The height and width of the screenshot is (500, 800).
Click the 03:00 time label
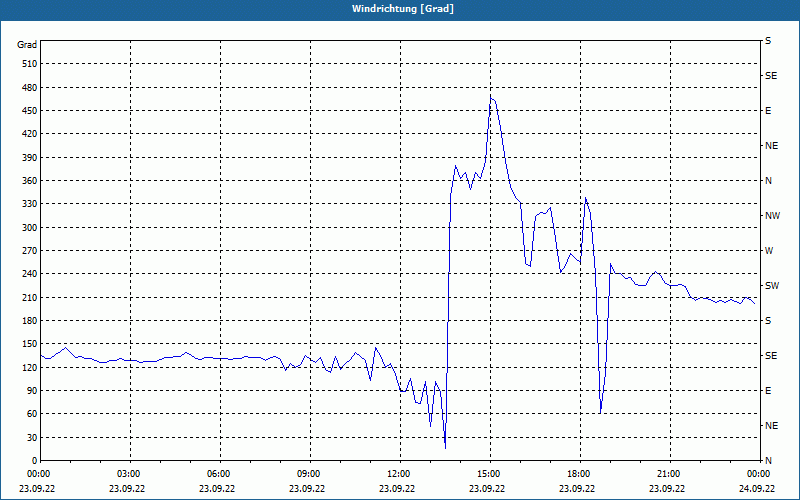(x=130, y=474)
